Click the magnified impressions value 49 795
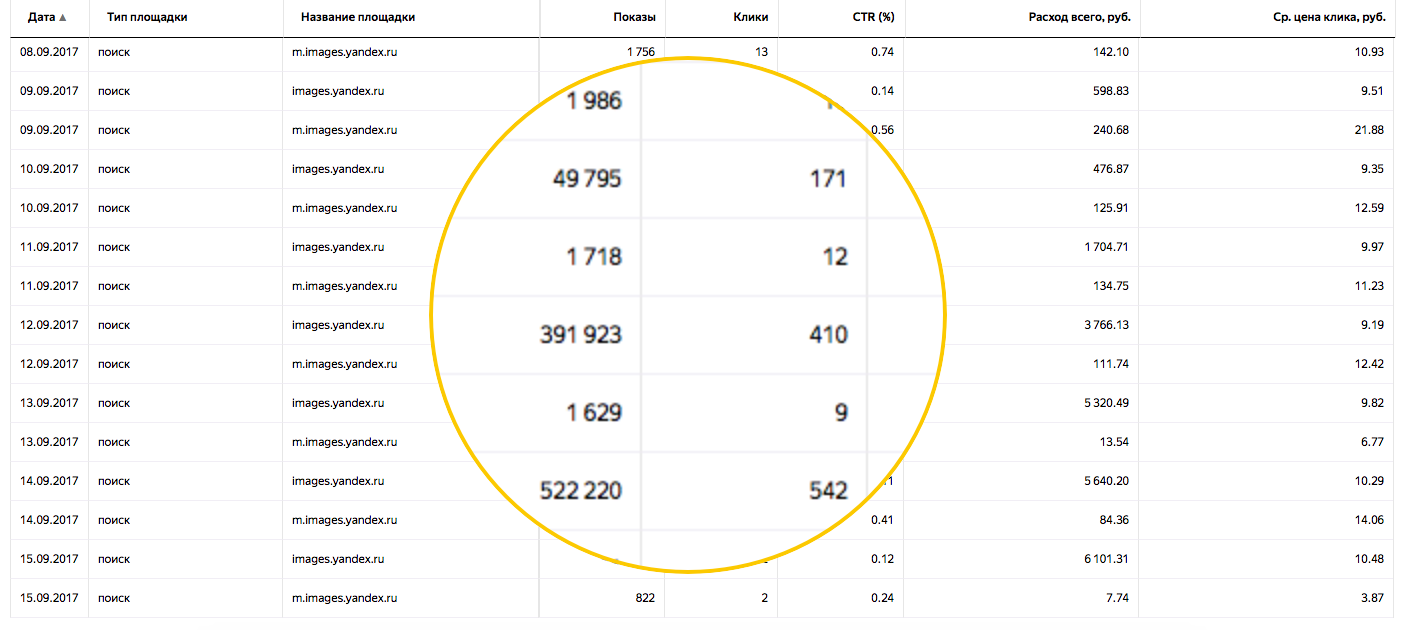The image size is (1407, 630). coord(587,179)
